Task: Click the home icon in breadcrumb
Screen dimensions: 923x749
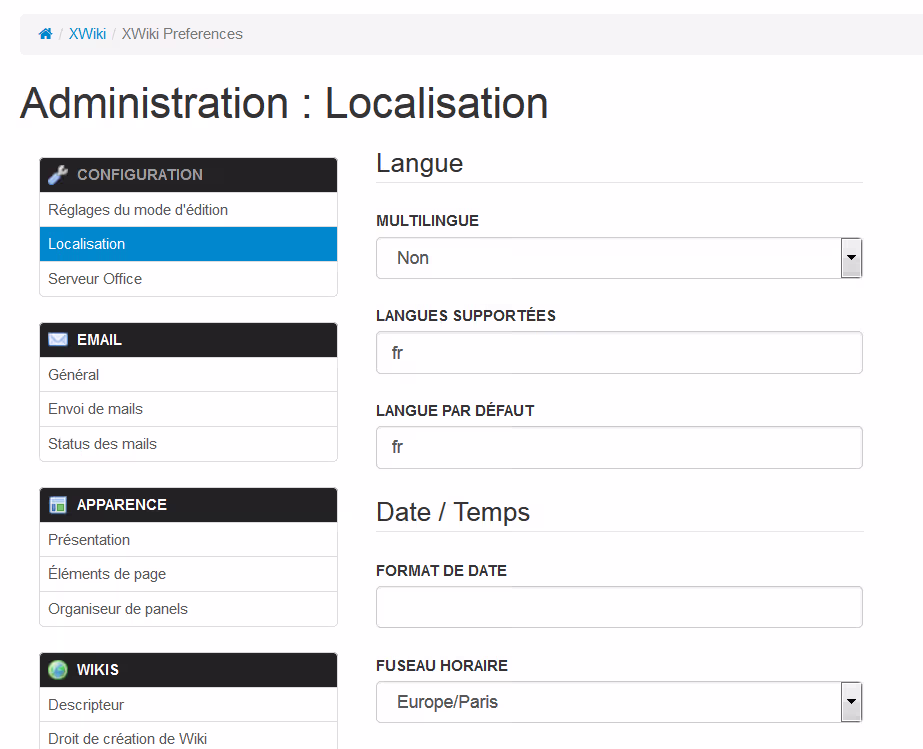Action: pos(45,34)
